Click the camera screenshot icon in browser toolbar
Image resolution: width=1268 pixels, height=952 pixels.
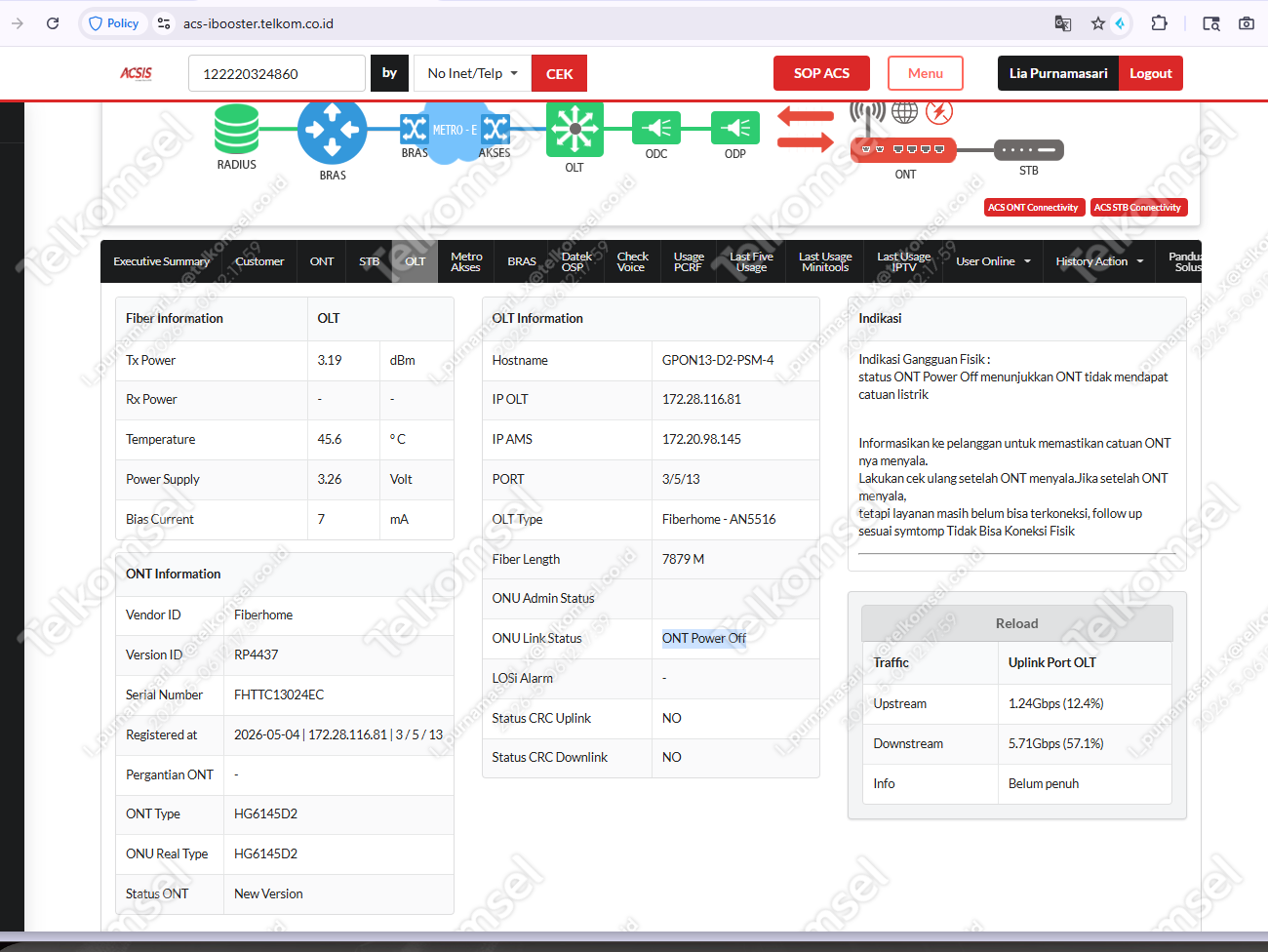click(1247, 23)
